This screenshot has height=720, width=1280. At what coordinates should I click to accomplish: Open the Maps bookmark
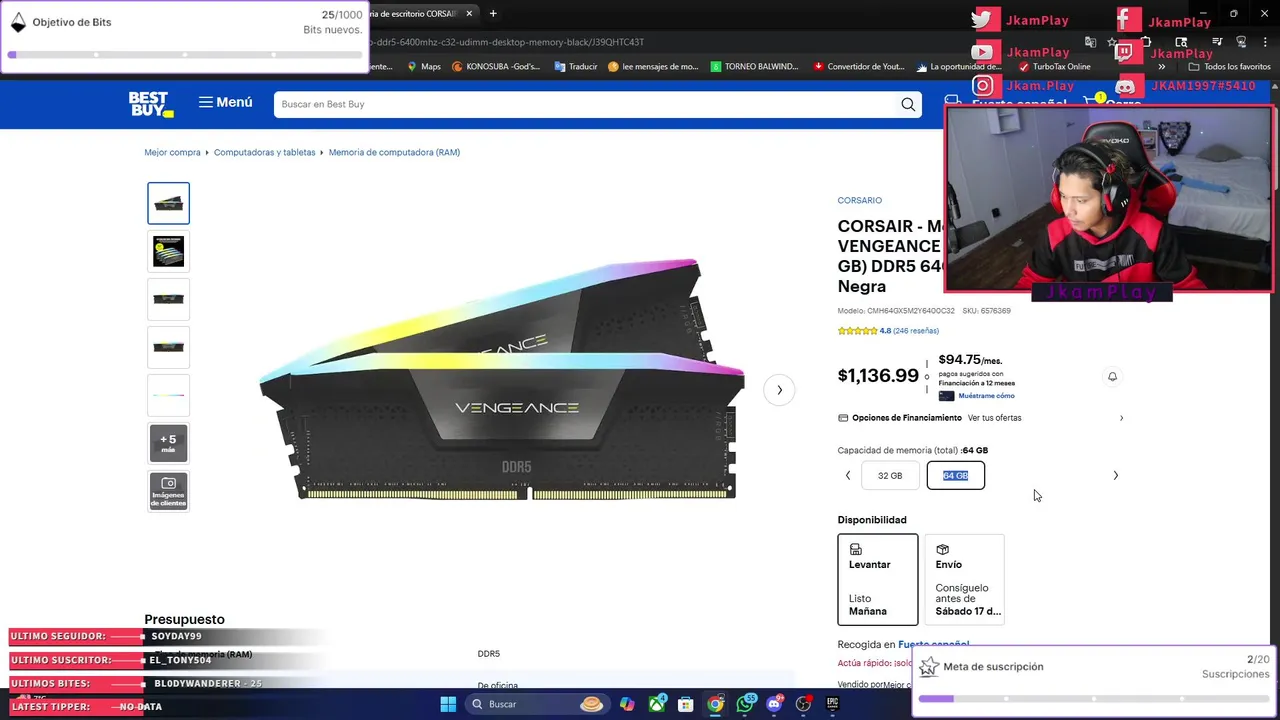[425, 67]
